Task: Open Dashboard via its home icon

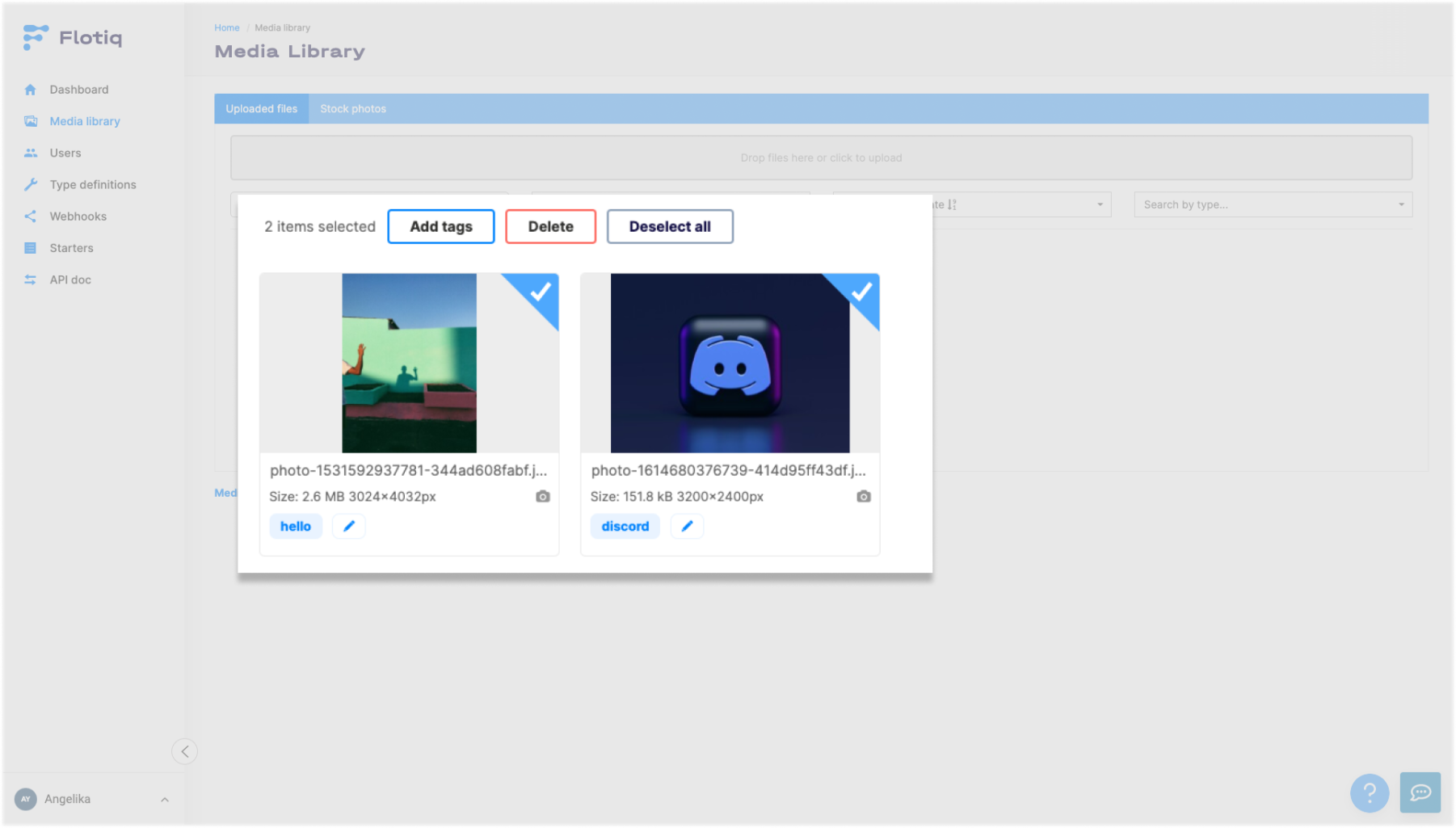Action: tap(31, 90)
